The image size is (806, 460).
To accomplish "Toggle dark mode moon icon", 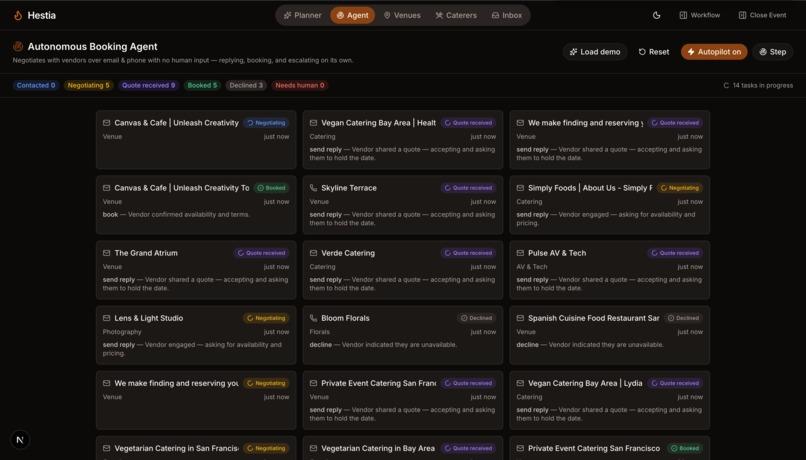I will [656, 15].
